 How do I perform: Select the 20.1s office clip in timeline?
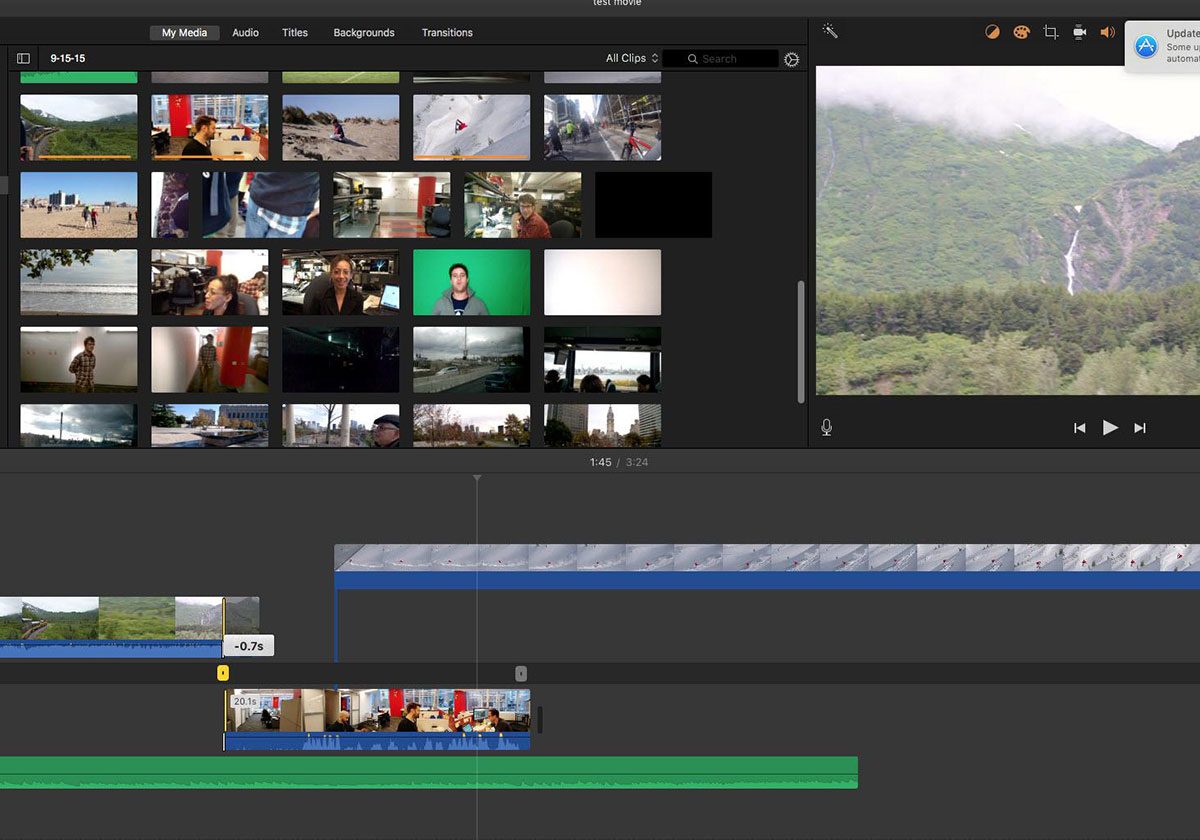(x=377, y=720)
